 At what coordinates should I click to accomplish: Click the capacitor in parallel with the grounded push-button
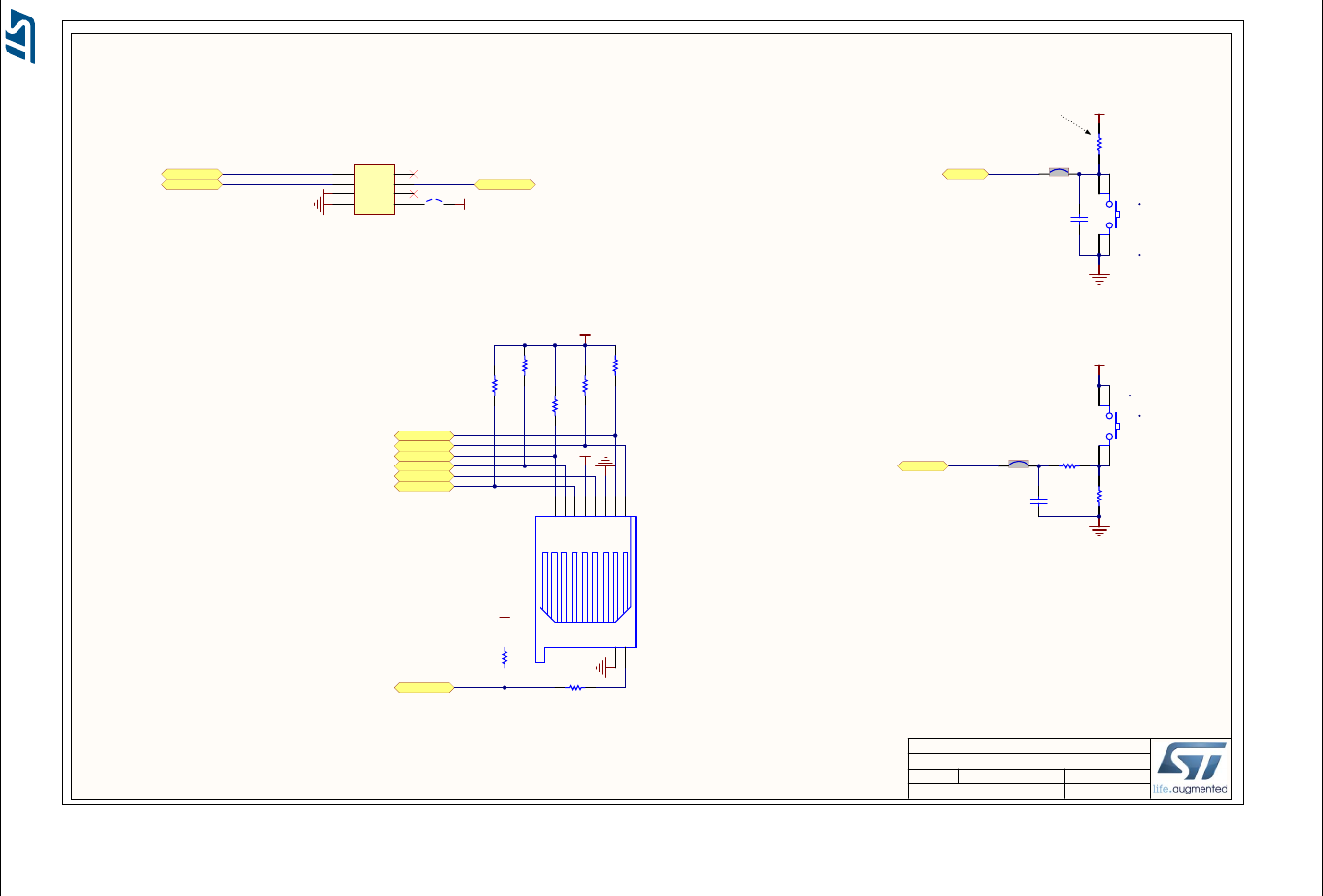point(1079,219)
